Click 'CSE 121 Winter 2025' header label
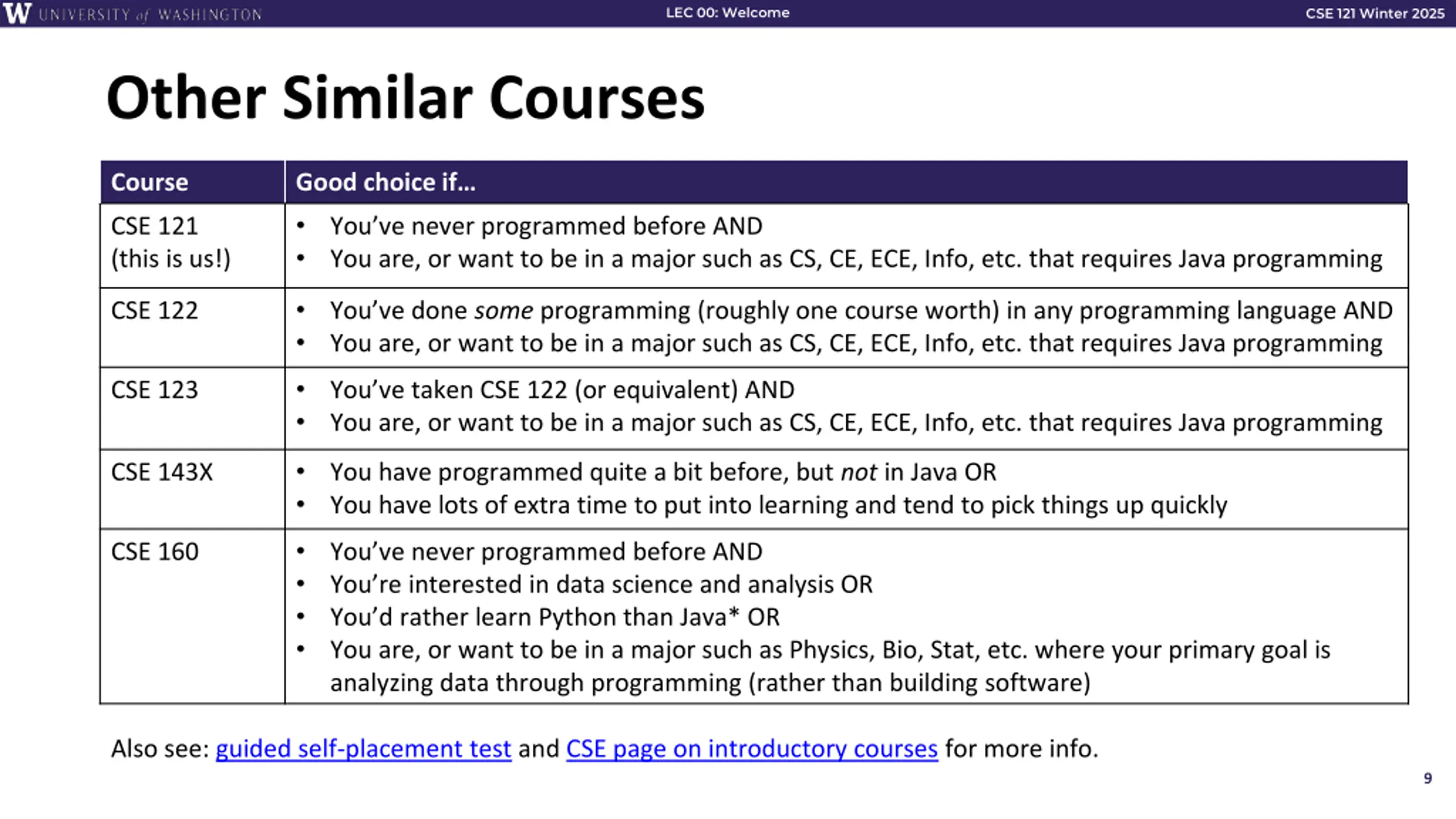Image resolution: width=1456 pixels, height=819 pixels. click(1375, 13)
